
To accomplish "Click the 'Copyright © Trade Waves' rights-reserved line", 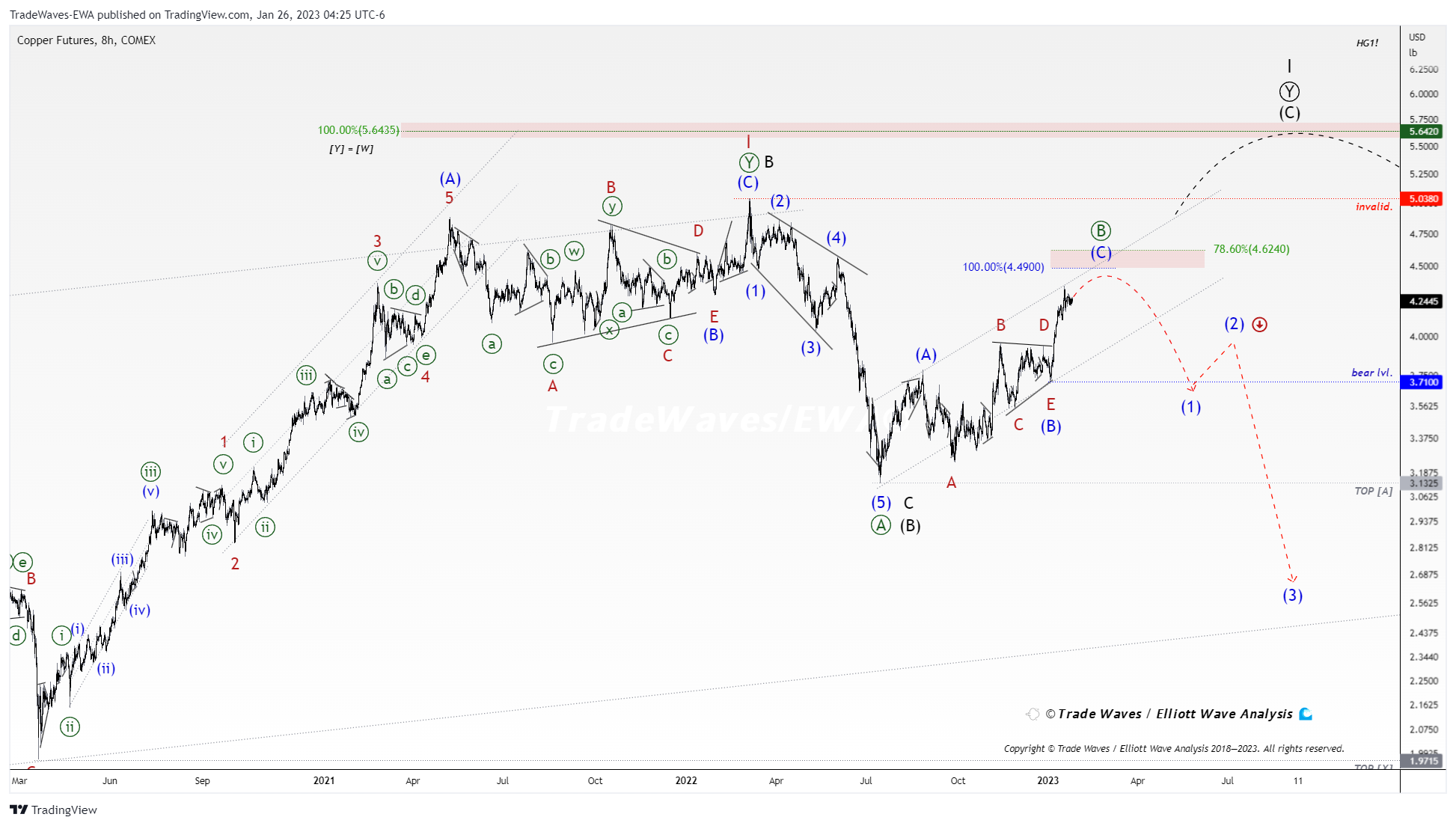I will coord(1174,748).
